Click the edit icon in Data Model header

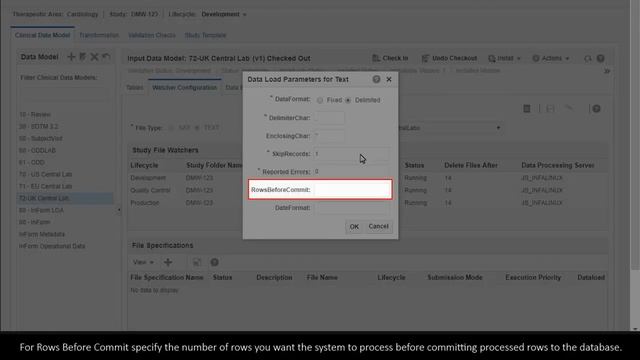(82, 57)
